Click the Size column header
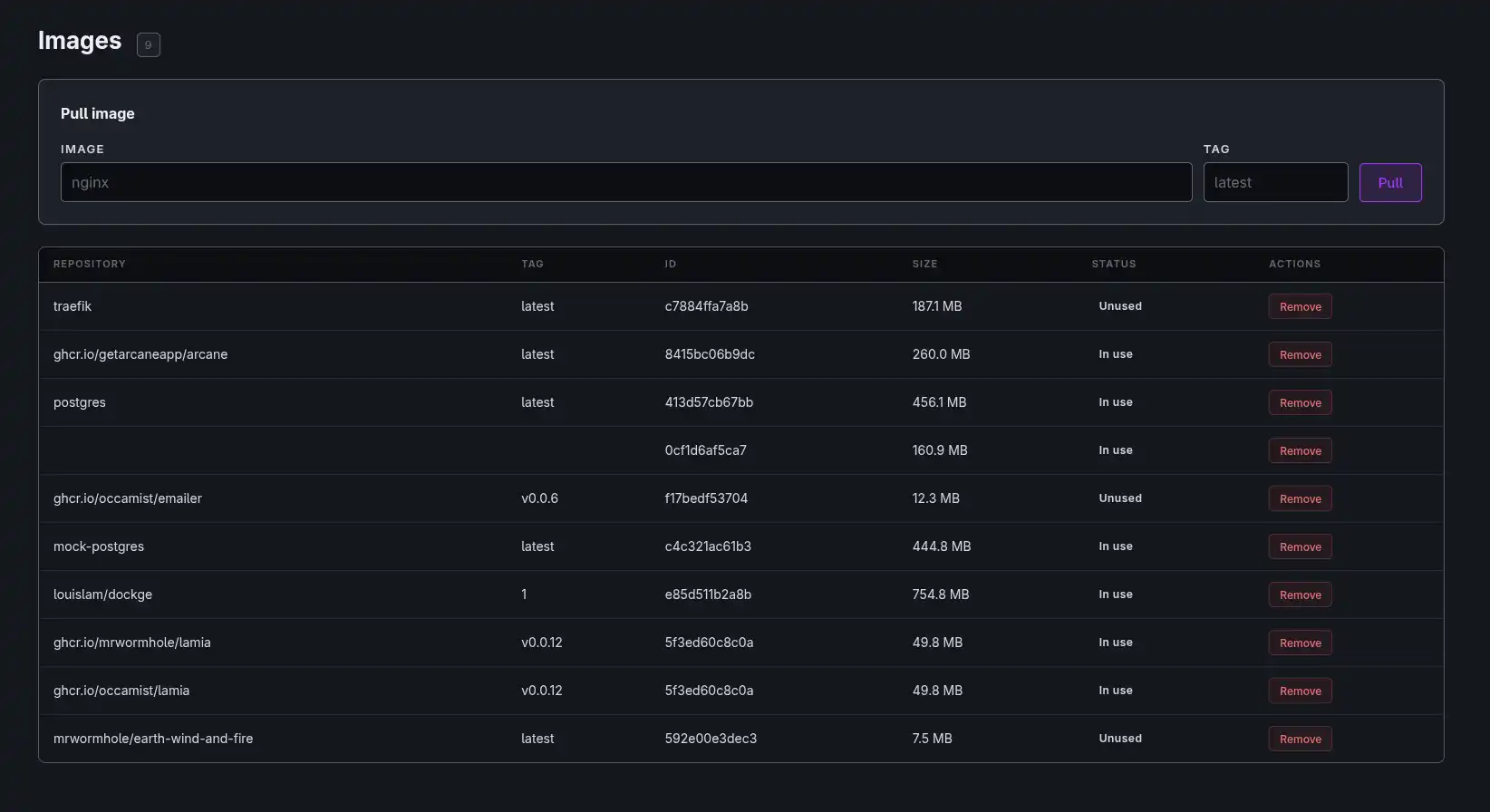Viewport: 1490px width, 812px height. point(924,264)
